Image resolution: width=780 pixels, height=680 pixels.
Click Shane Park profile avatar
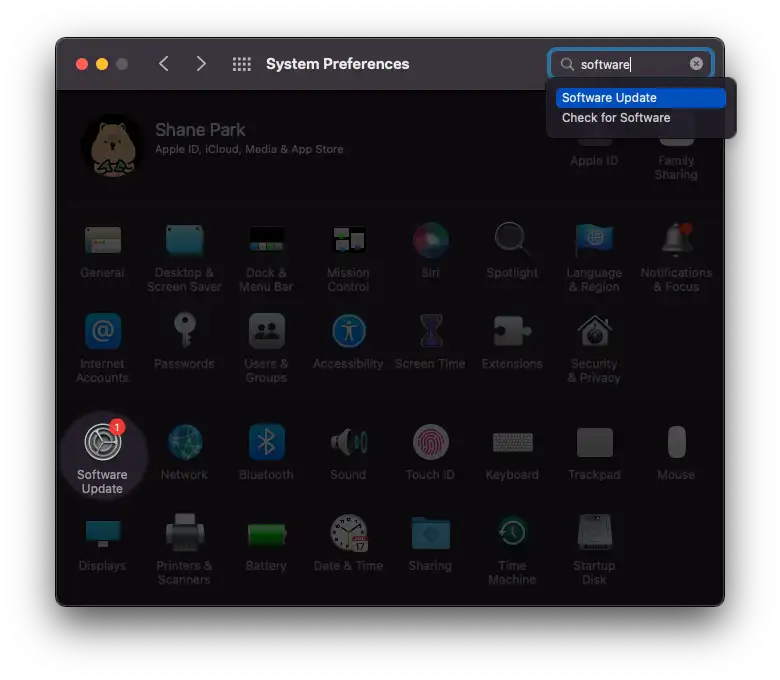pos(112,146)
